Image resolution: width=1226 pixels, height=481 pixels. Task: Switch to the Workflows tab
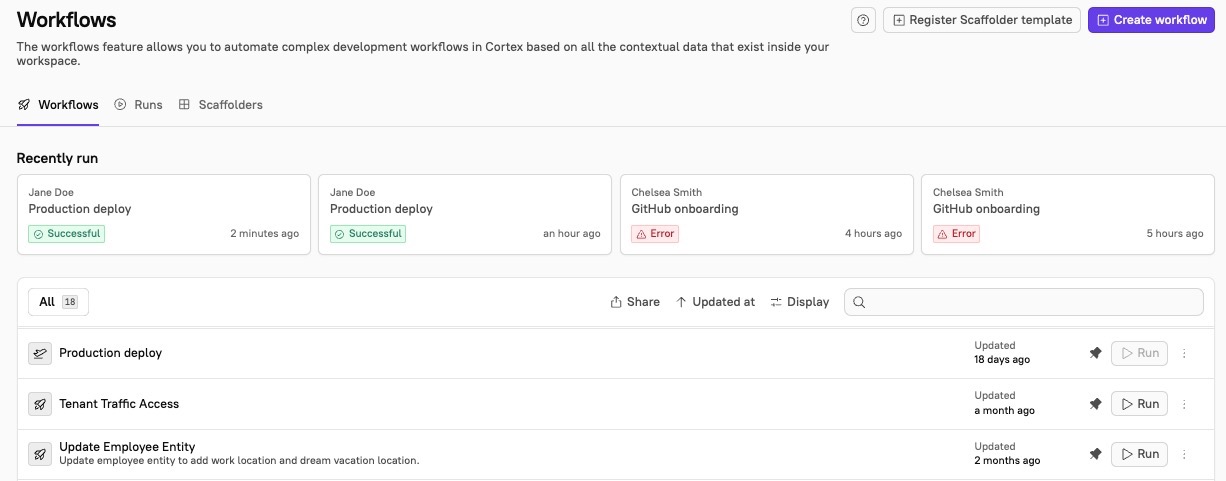point(58,105)
